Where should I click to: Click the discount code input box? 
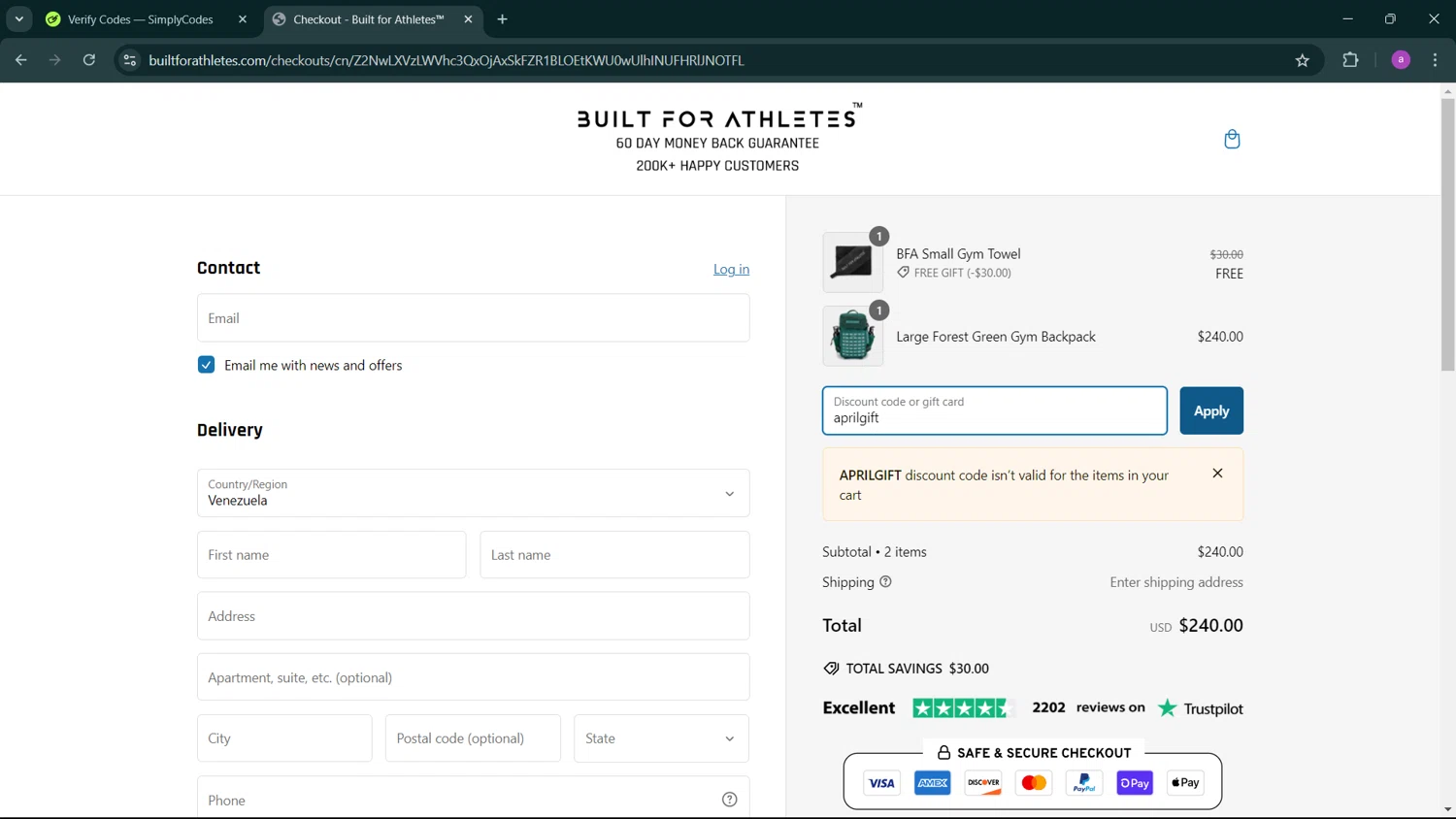995,410
